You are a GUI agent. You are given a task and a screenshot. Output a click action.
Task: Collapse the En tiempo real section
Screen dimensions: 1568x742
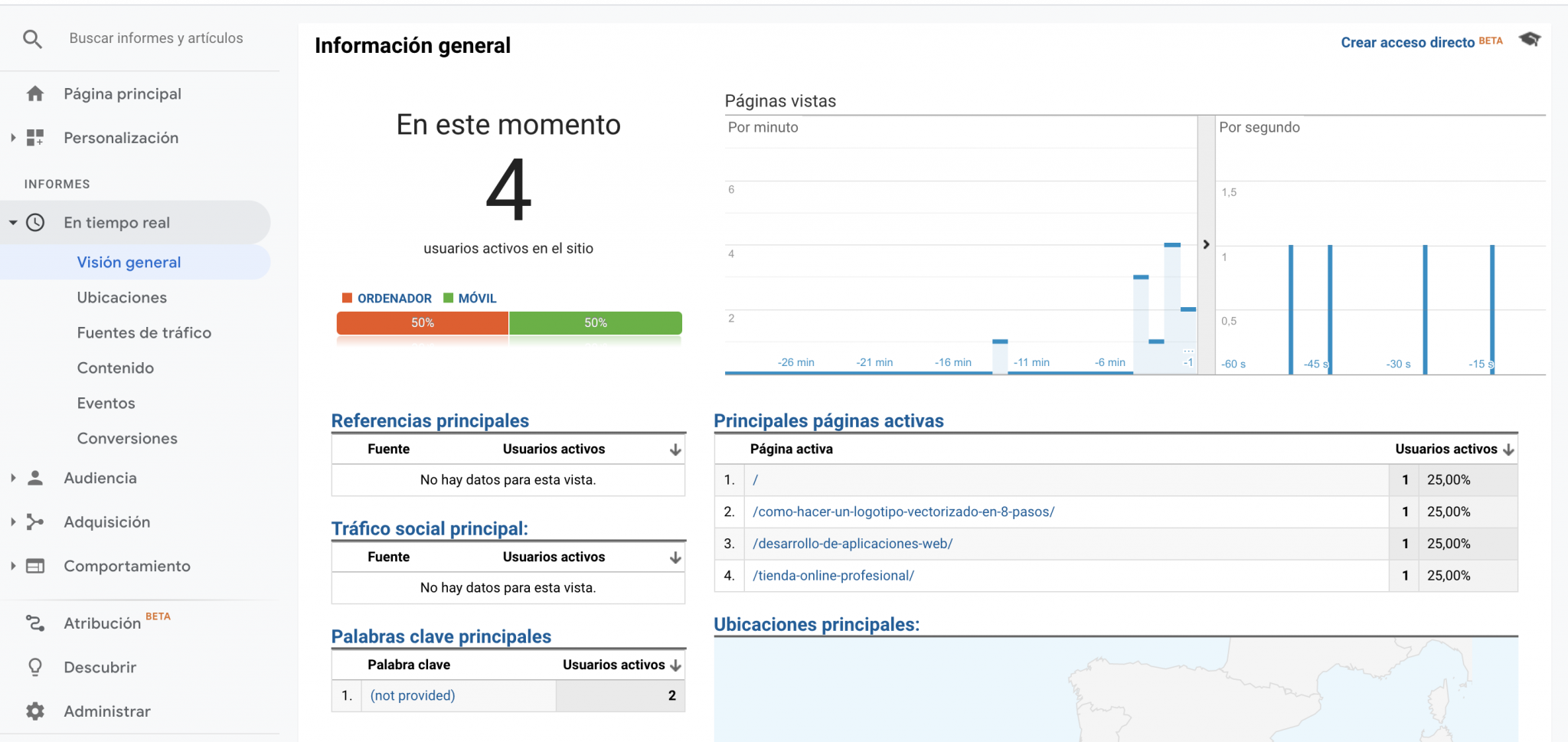coord(12,223)
